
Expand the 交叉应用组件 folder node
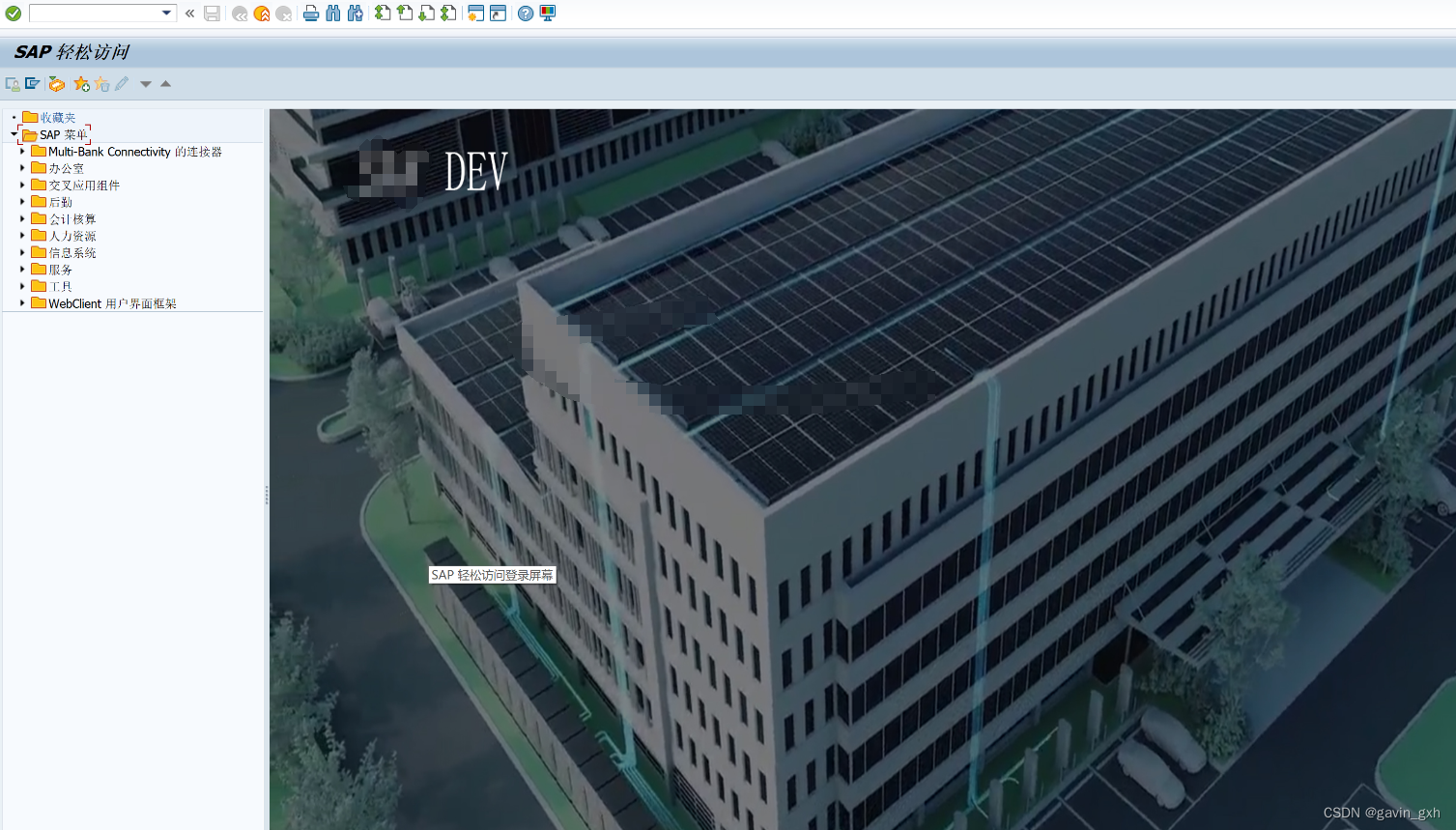pyautogui.click(x=22, y=185)
